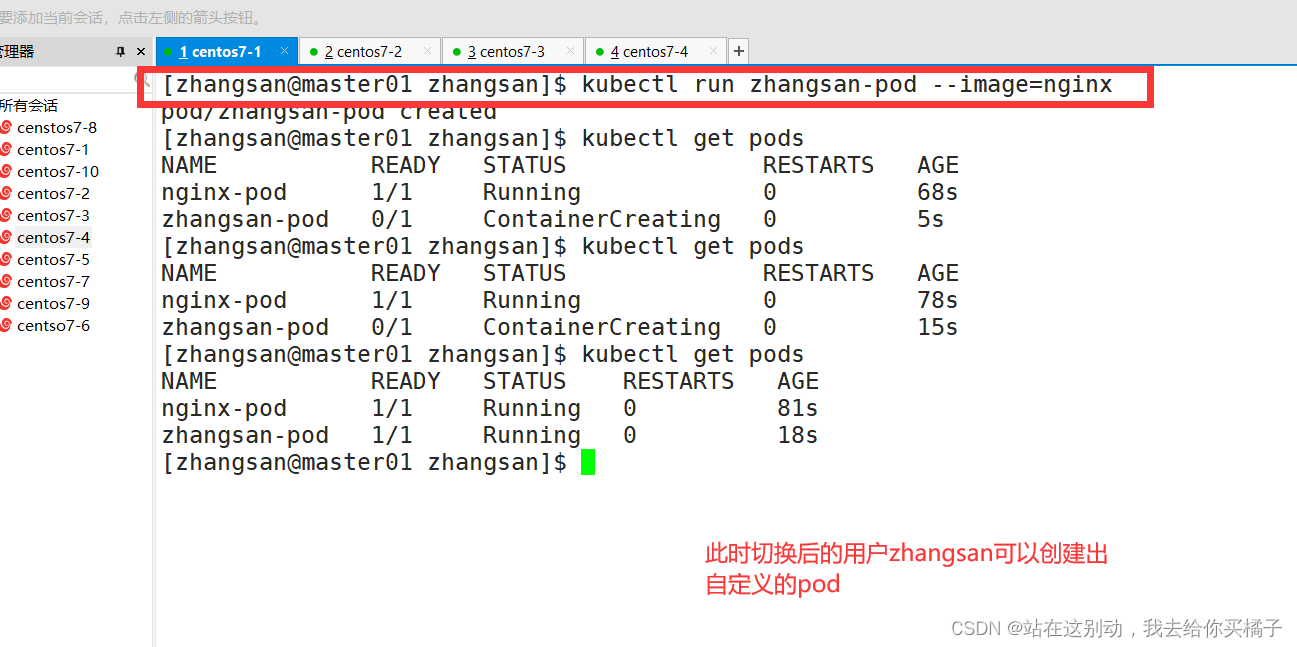Viewport: 1297px width, 647px height.
Task: Select the highlighted centos7-4 session in list
Action: coord(53,237)
